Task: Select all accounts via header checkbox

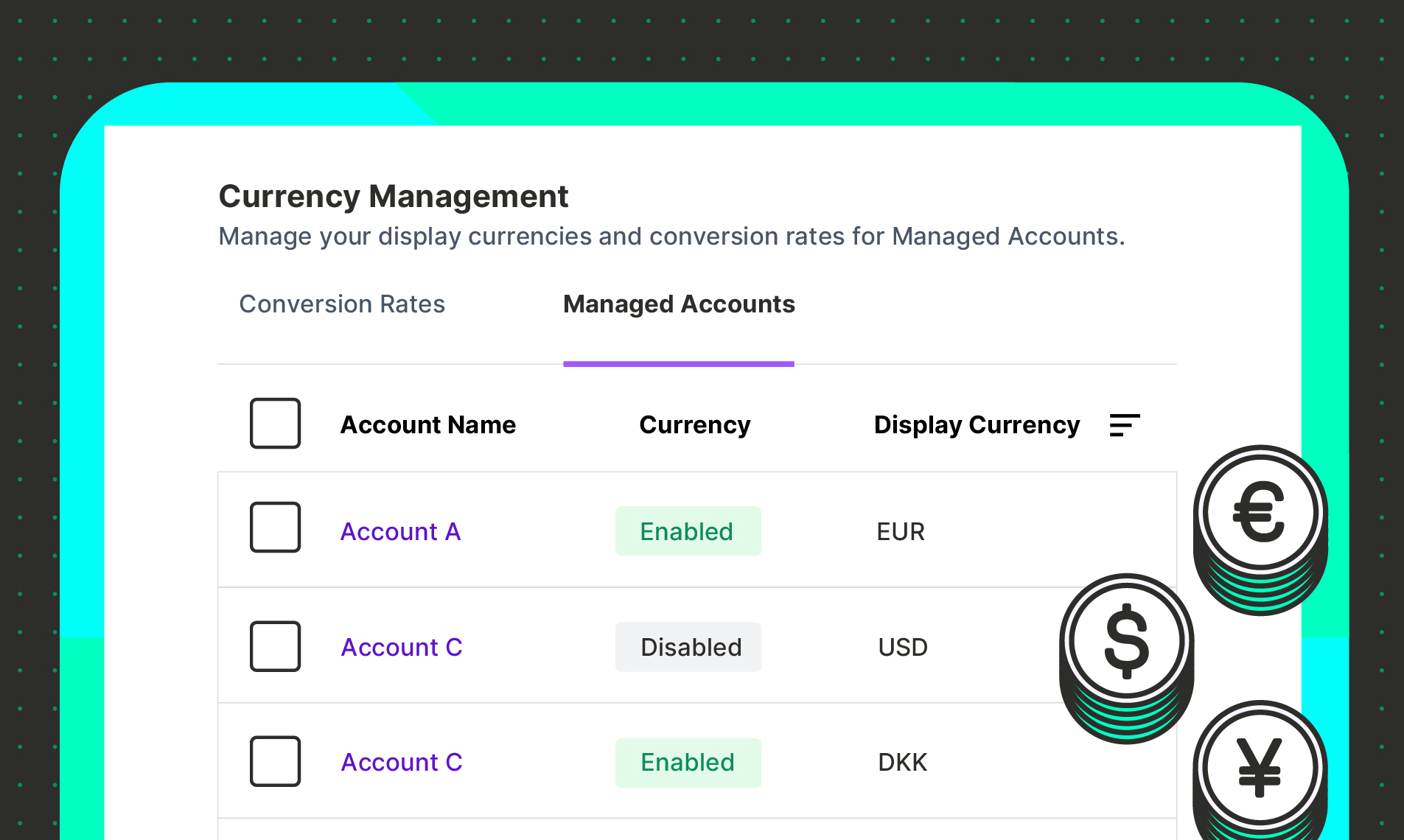Action: tap(275, 423)
